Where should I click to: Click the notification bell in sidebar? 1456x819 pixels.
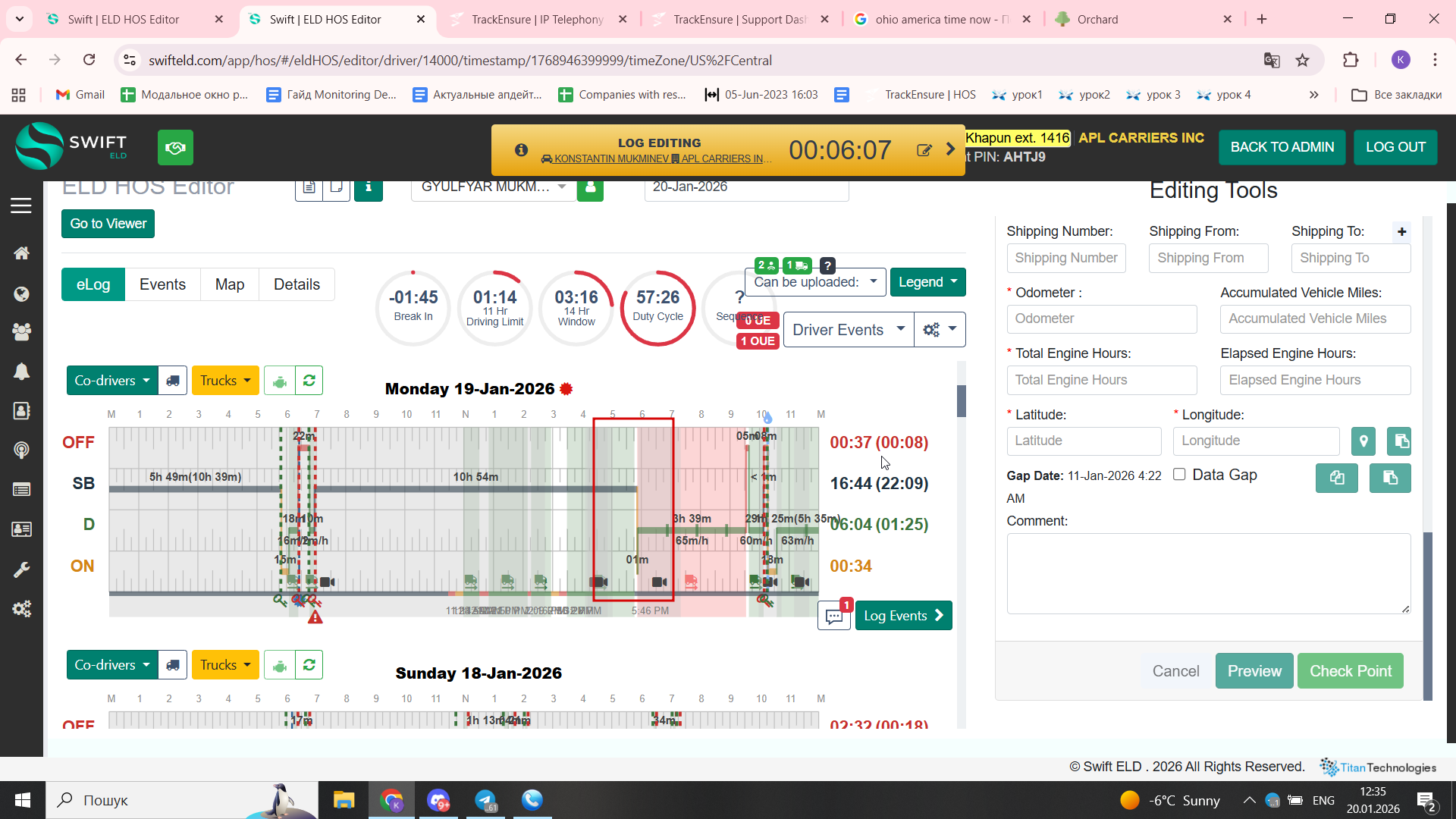pos(21,372)
